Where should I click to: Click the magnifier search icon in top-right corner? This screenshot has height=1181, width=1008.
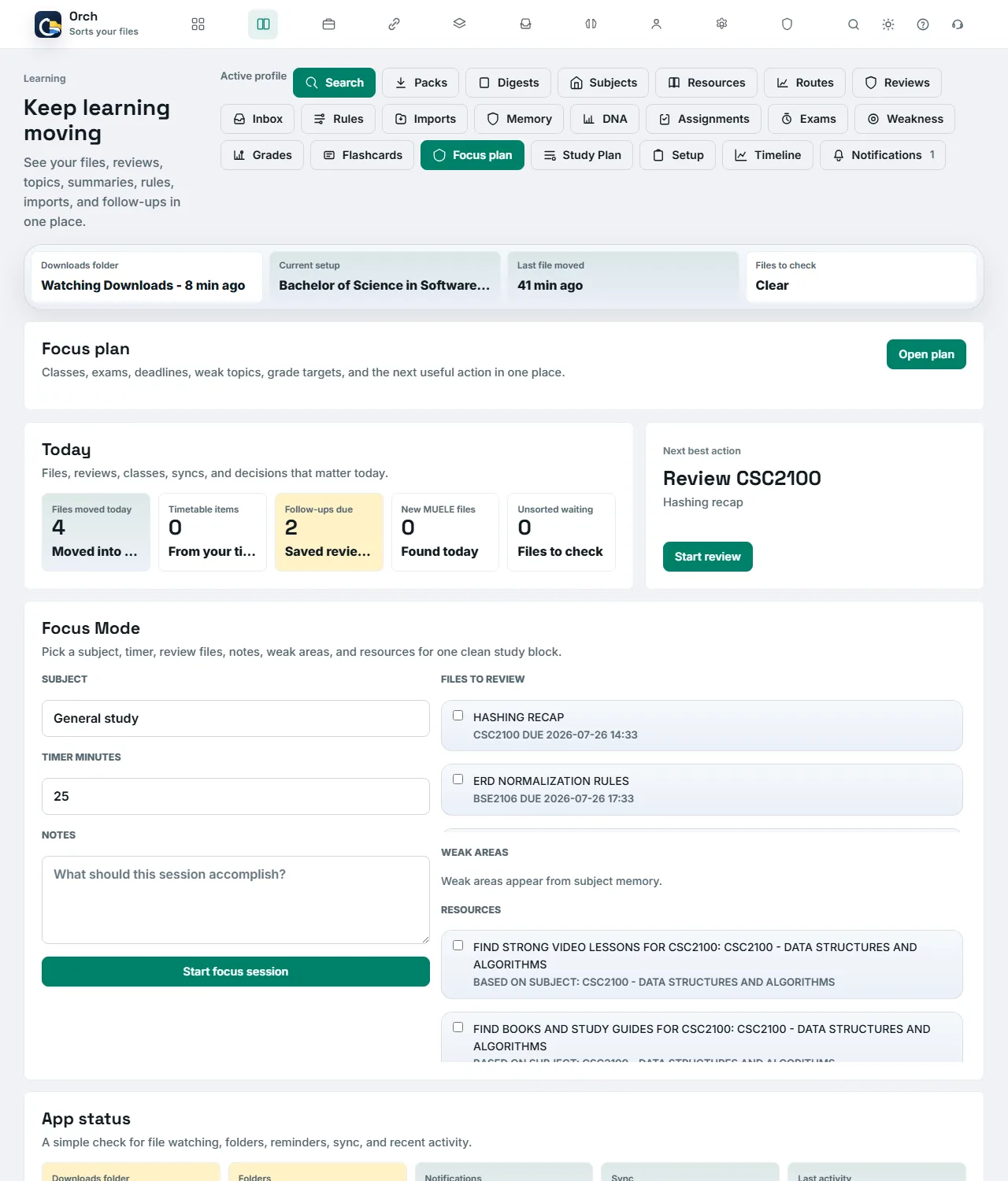point(853,24)
